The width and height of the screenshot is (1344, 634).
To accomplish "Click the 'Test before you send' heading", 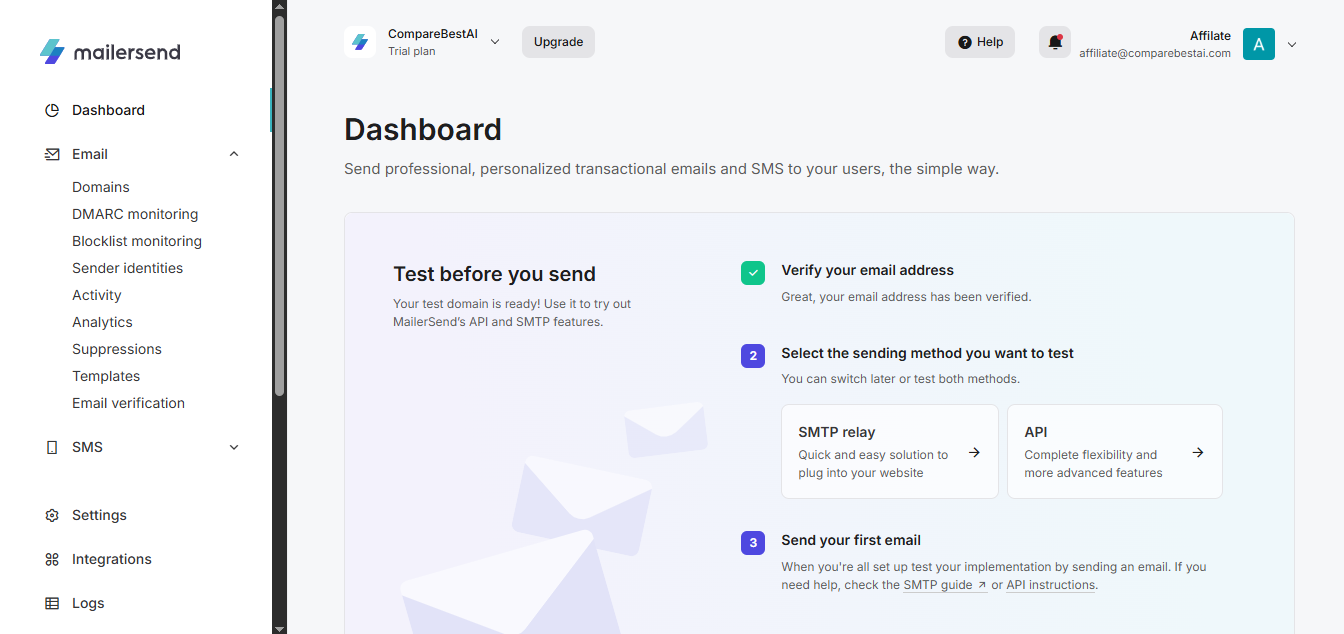I will point(494,274).
